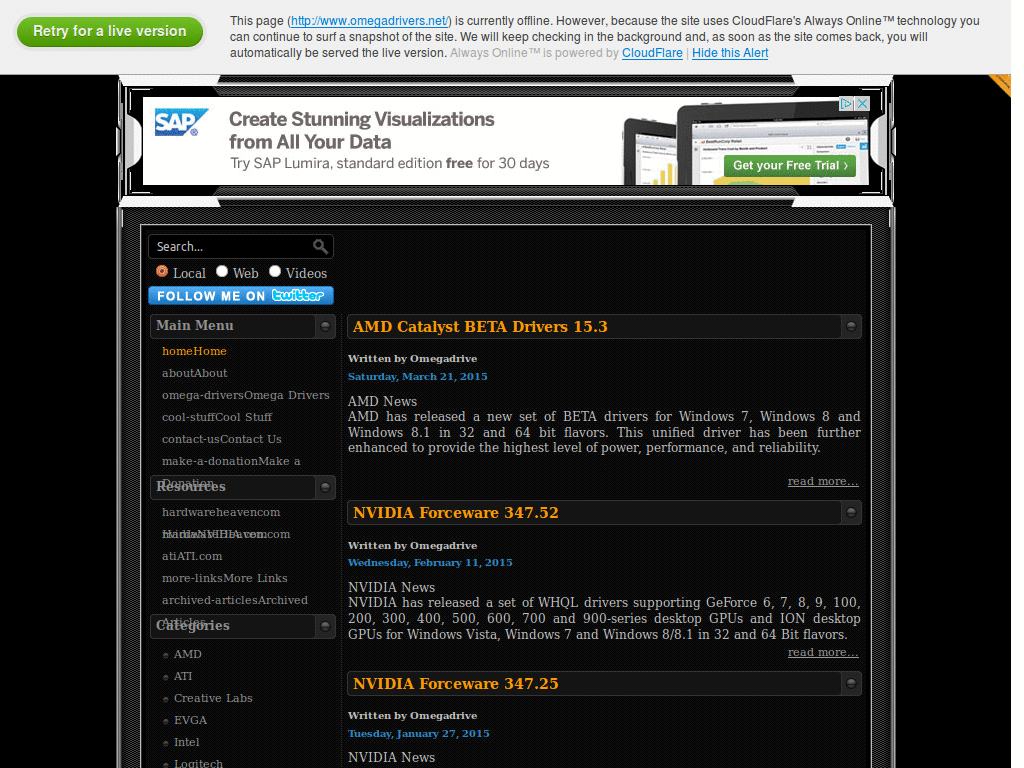This screenshot has height=768, width=1024.
Task: Click the SAP ad tablet image
Action: point(744,144)
